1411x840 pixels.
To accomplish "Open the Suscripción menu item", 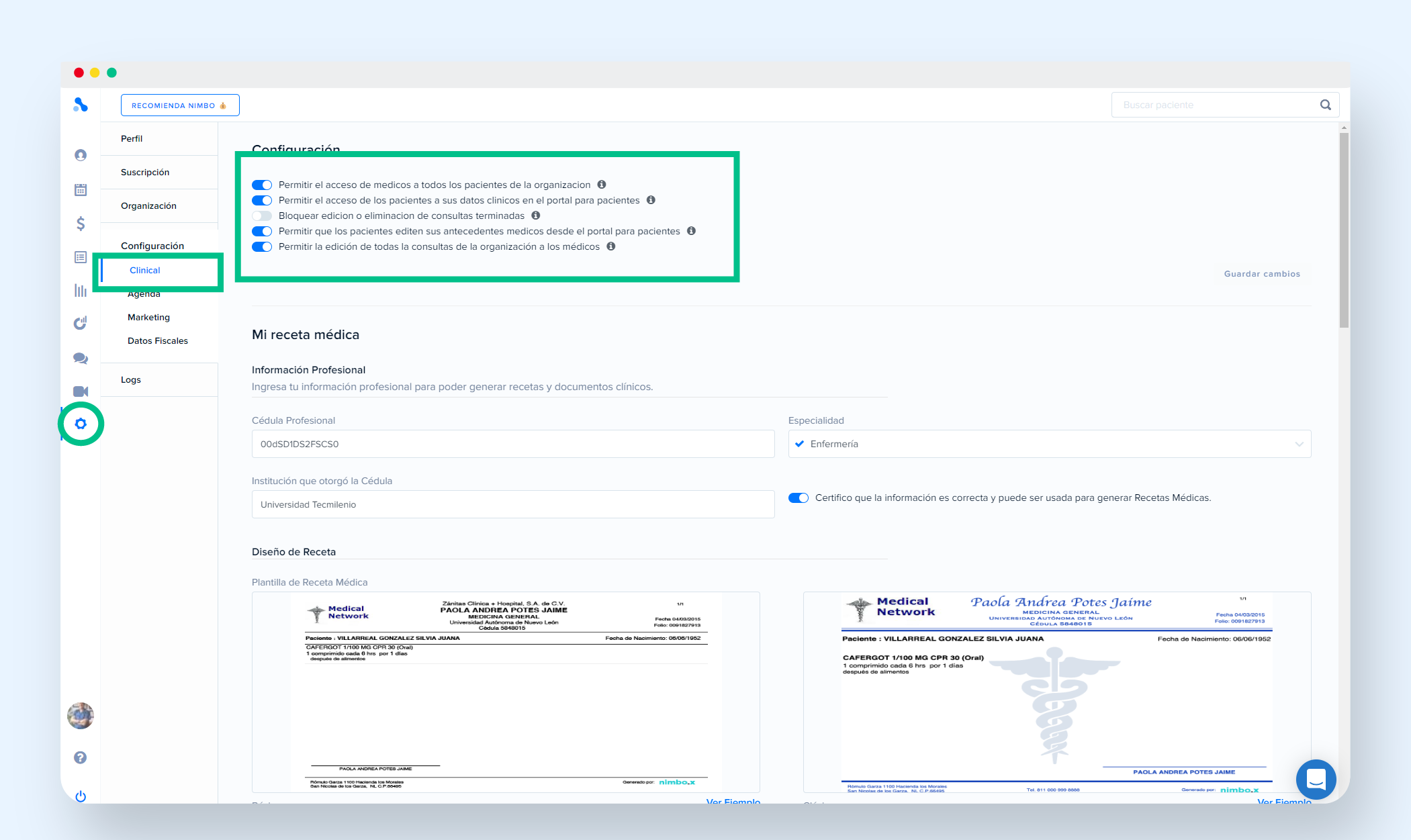I will click(145, 173).
